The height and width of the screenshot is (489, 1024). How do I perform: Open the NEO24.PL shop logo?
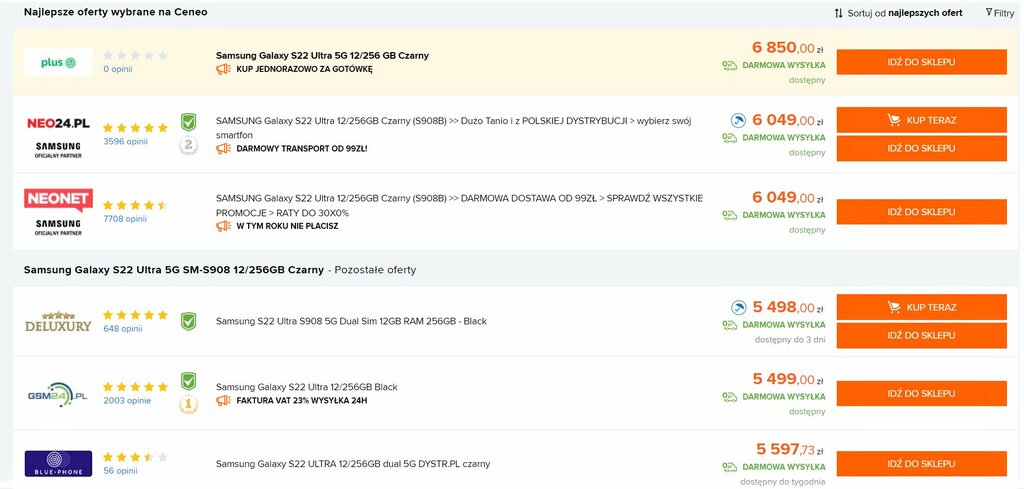(x=58, y=123)
